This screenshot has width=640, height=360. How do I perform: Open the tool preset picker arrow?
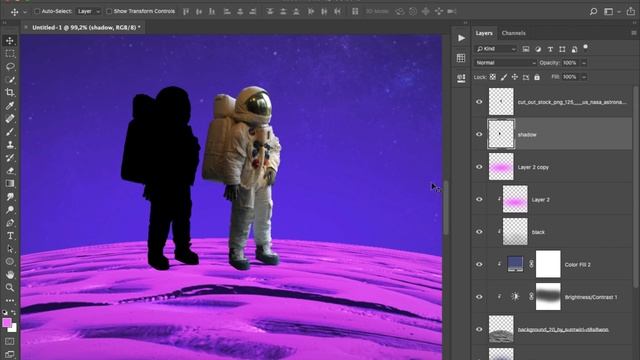[x=24, y=12]
